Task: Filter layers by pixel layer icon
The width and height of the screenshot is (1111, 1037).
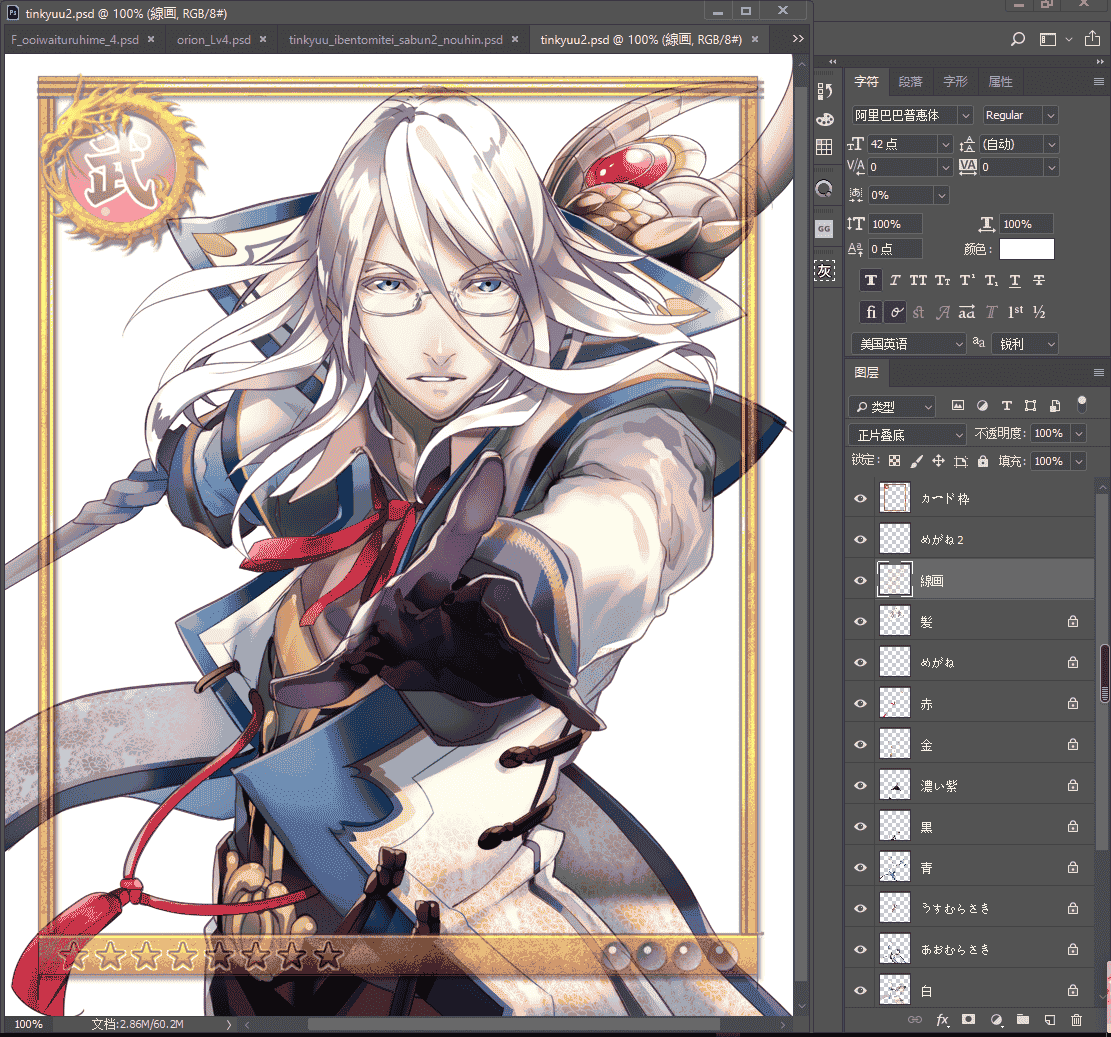Action: [957, 406]
